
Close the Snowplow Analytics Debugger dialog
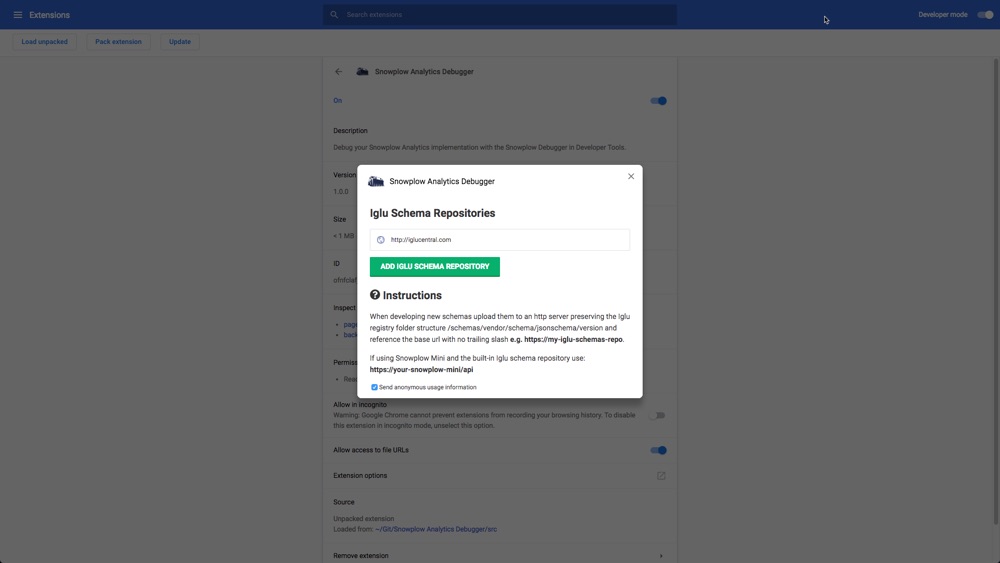tap(631, 177)
